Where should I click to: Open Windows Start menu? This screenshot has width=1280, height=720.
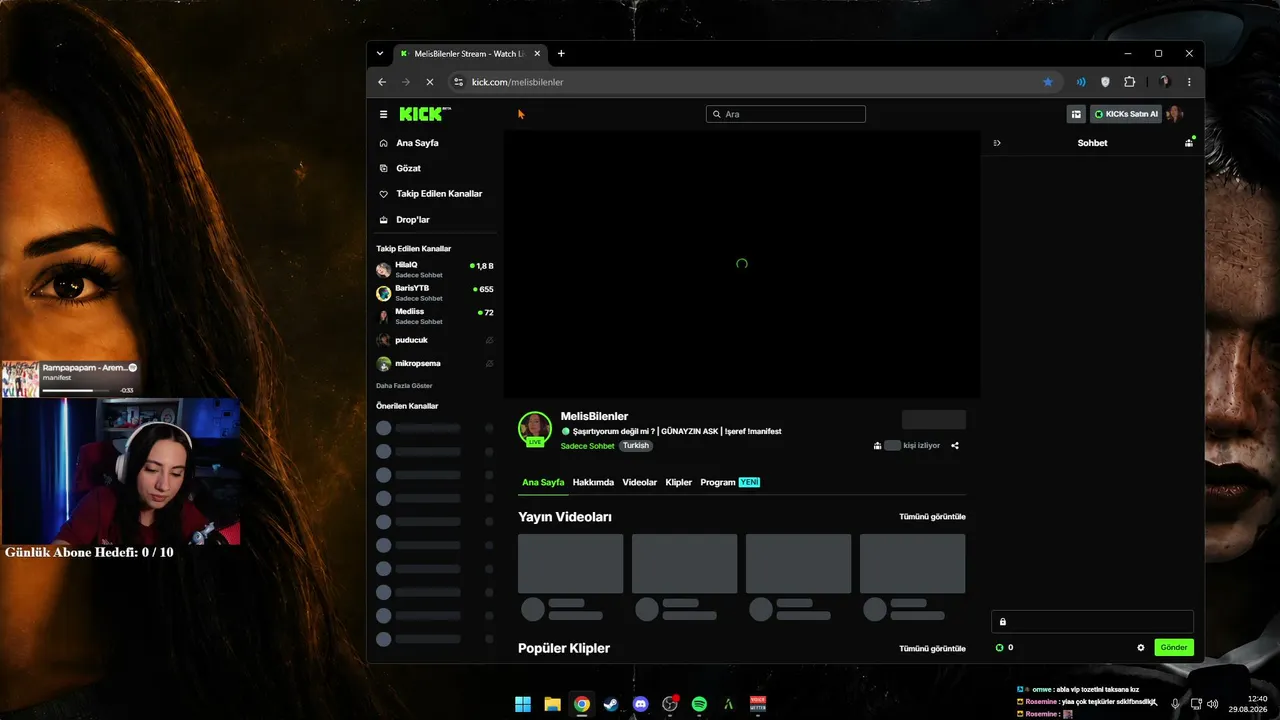523,704
